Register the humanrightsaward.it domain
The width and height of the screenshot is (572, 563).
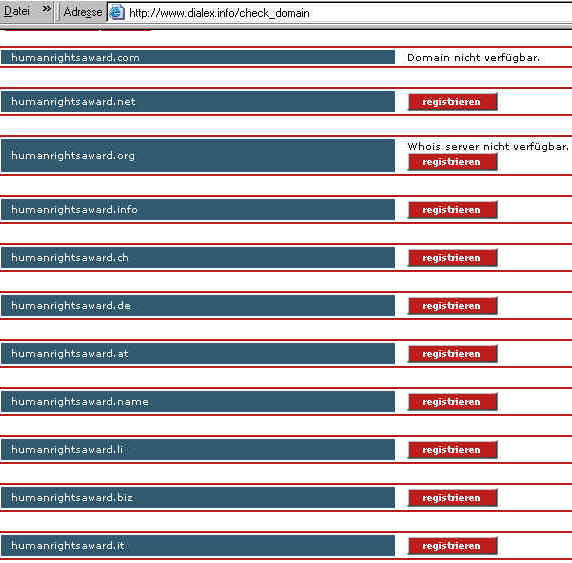click(452, 546)
